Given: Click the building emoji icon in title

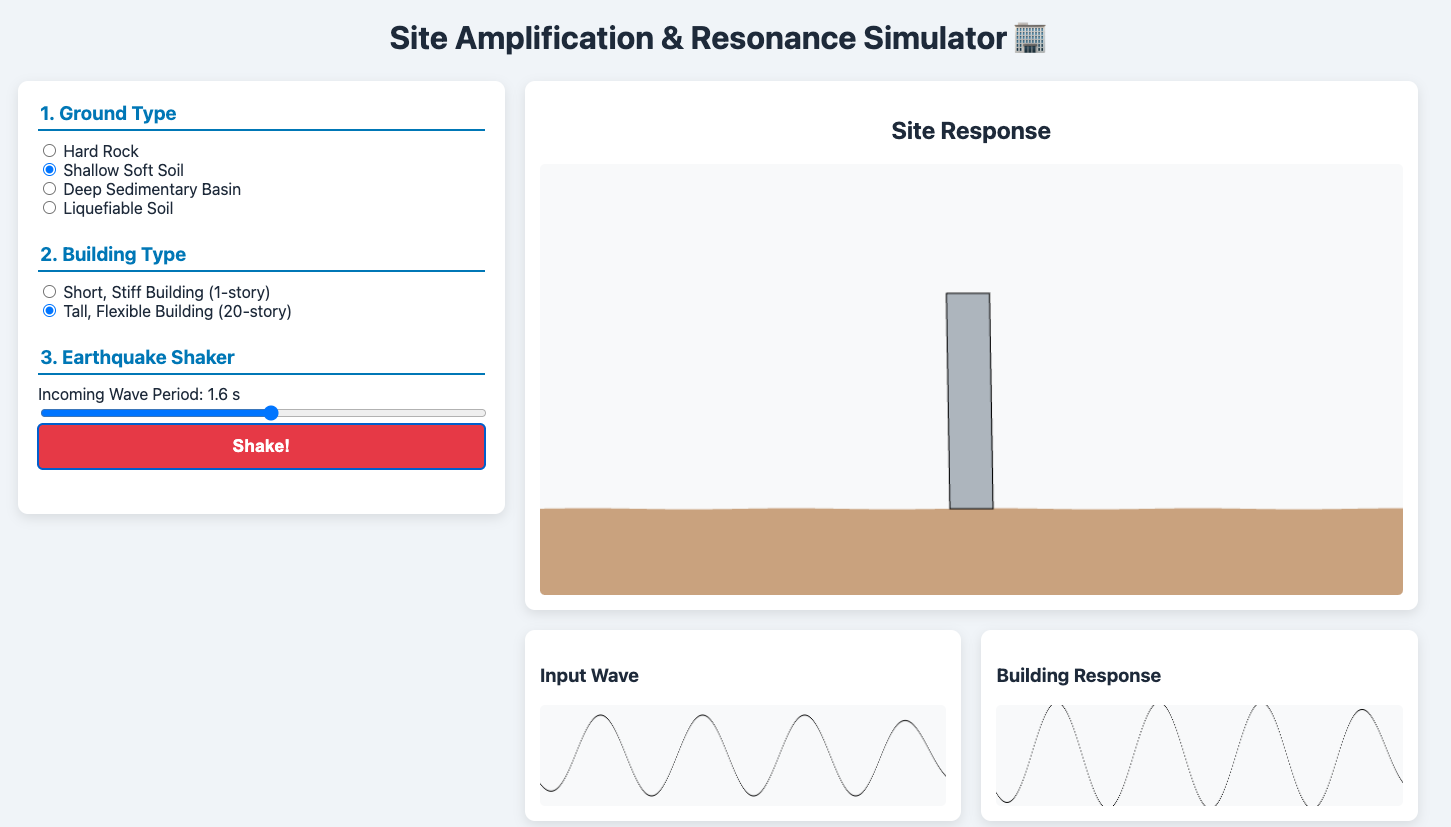Looking at the screenshot, I should [1029, 39].
